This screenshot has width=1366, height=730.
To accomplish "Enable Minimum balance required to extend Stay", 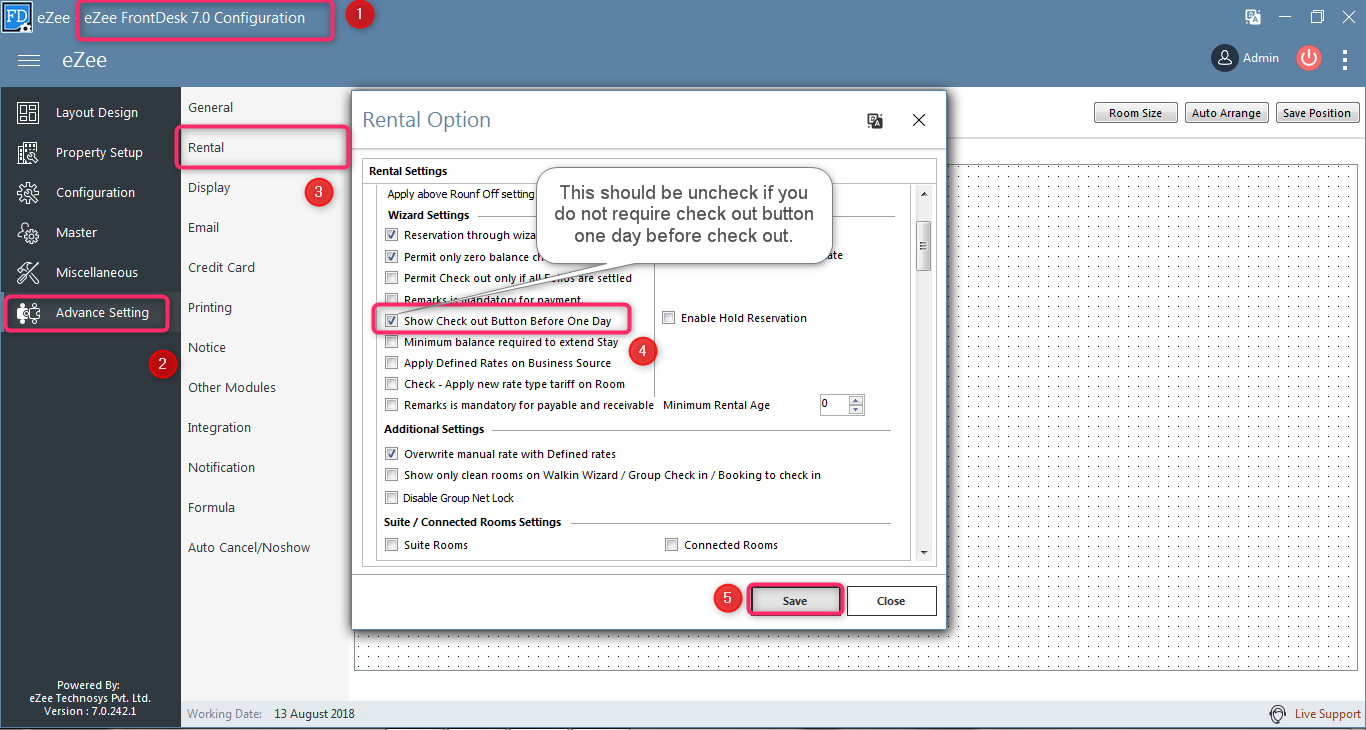I will [x=392, y=342].
